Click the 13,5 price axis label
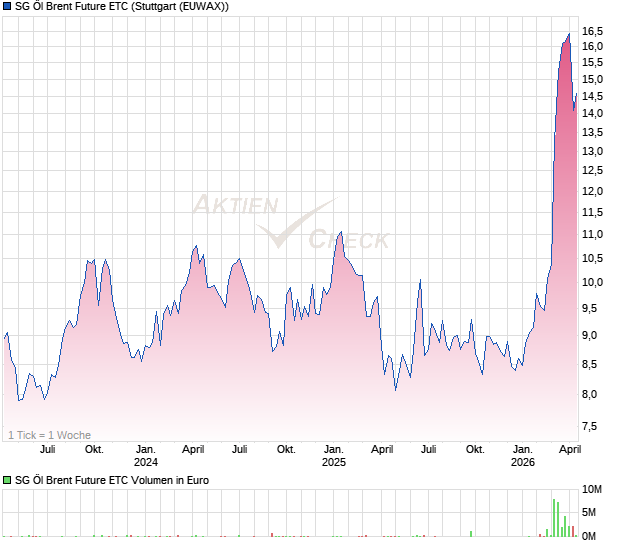The height and width of the screenshot is (546, 620). 592,132
